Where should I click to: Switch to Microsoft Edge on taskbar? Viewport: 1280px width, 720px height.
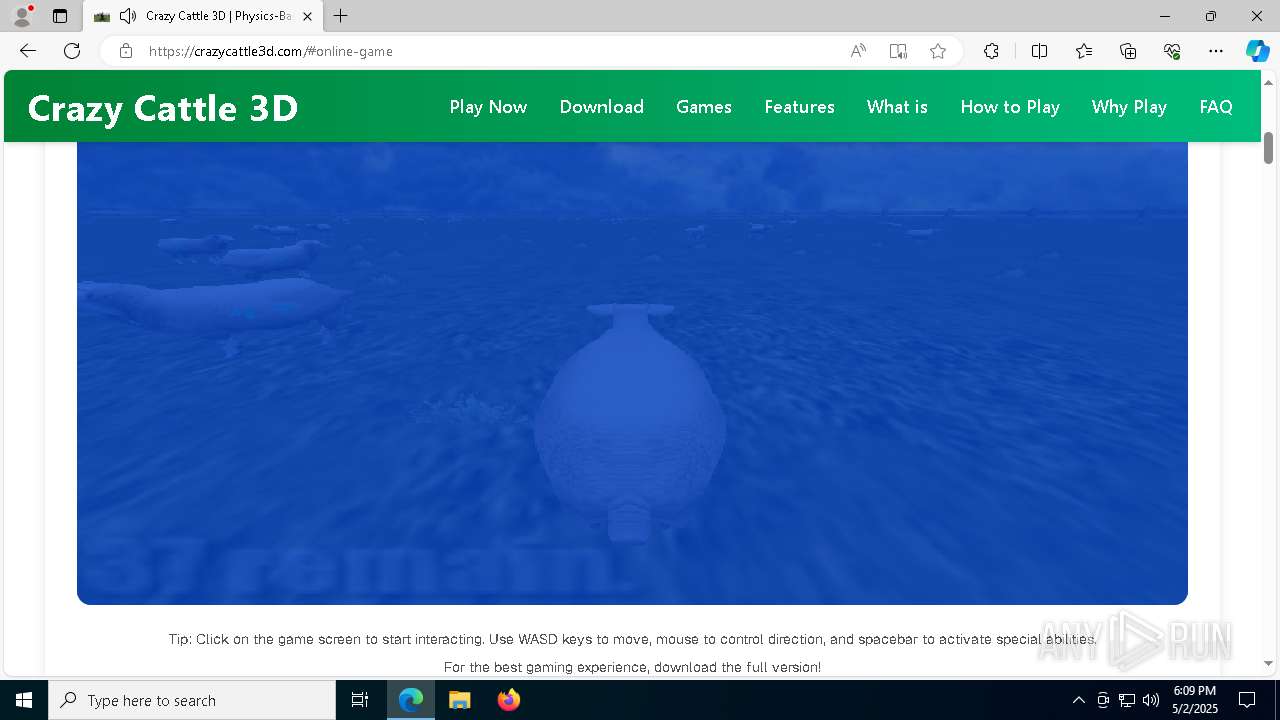[411, 700]
